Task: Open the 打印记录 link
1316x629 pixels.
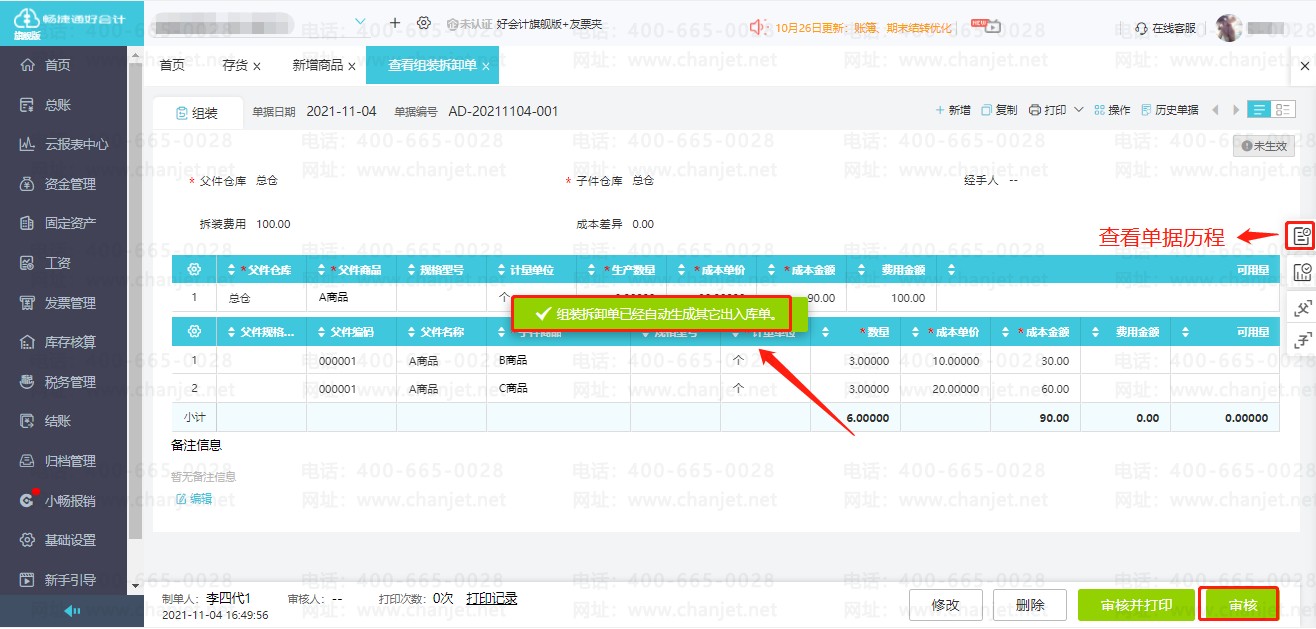Action: click(491, 598)
